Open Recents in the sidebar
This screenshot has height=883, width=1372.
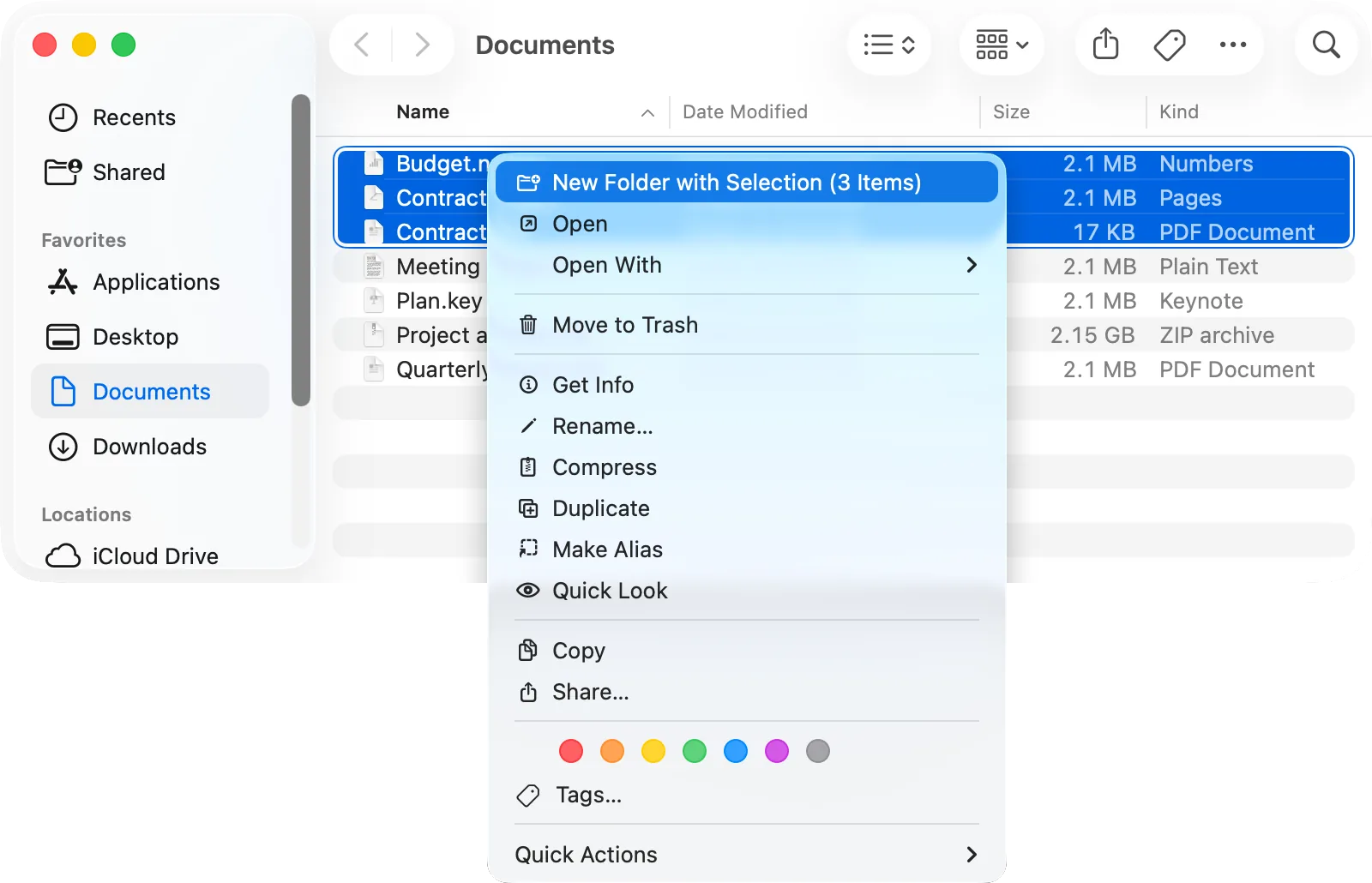pos(151,117)
